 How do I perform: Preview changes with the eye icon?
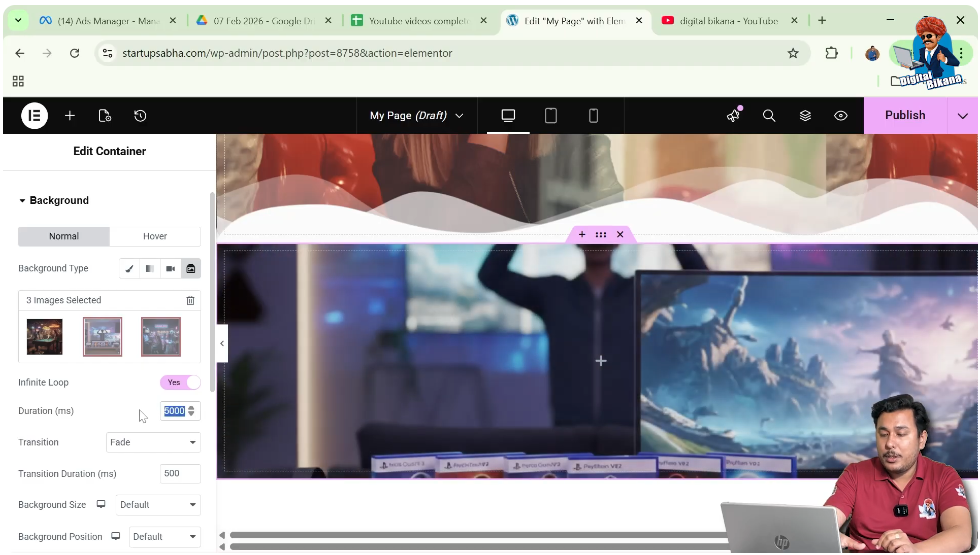(x=841, y=115)
